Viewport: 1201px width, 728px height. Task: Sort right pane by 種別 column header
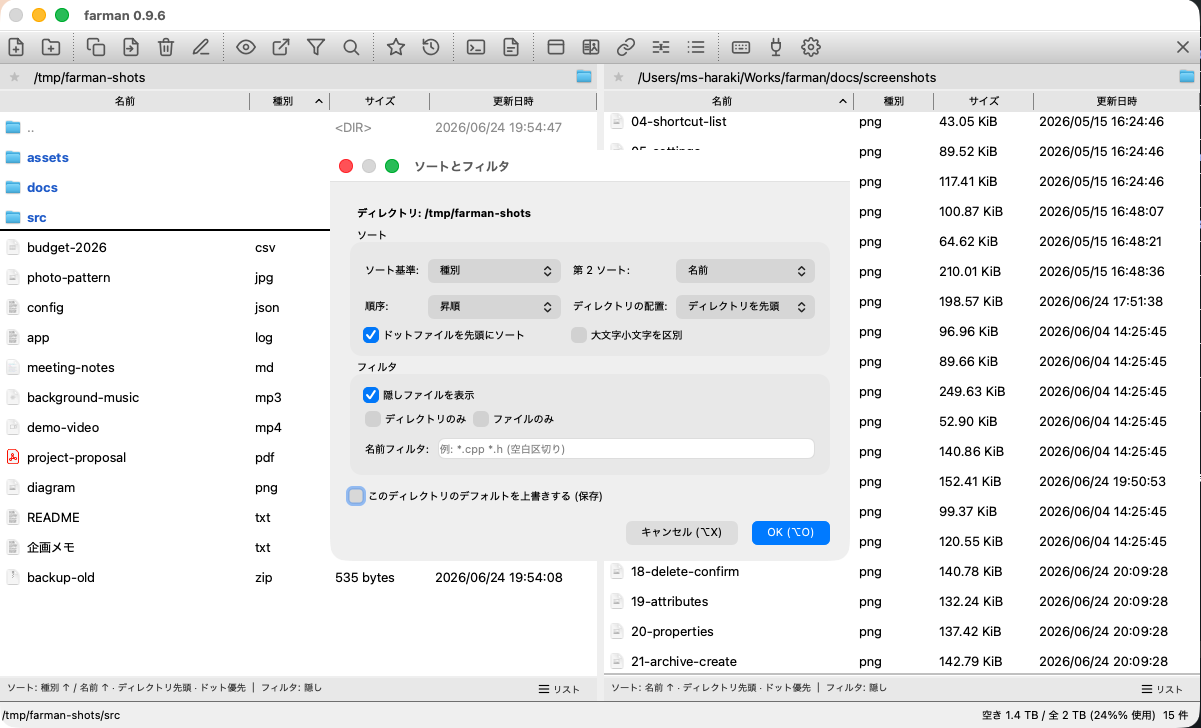click(x=894, y=101)
